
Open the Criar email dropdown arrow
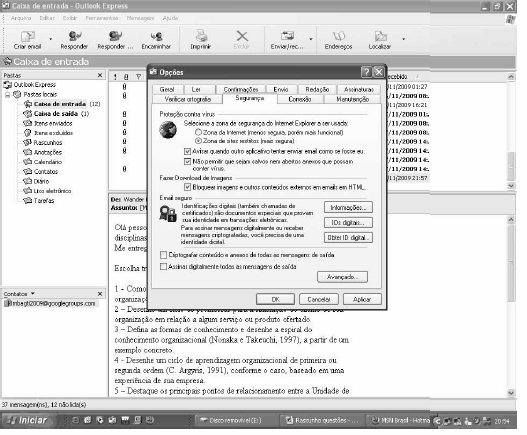[x=51, y=39]
